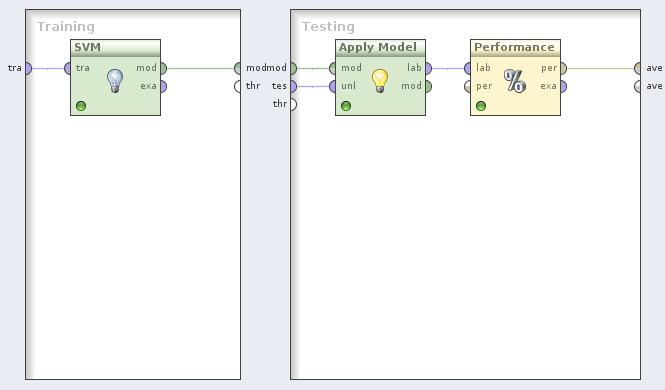Image resolution: width=665 pixels, height=390 pixels.
Task: Select the Apply Model operator title
Action: pos(377,47)
